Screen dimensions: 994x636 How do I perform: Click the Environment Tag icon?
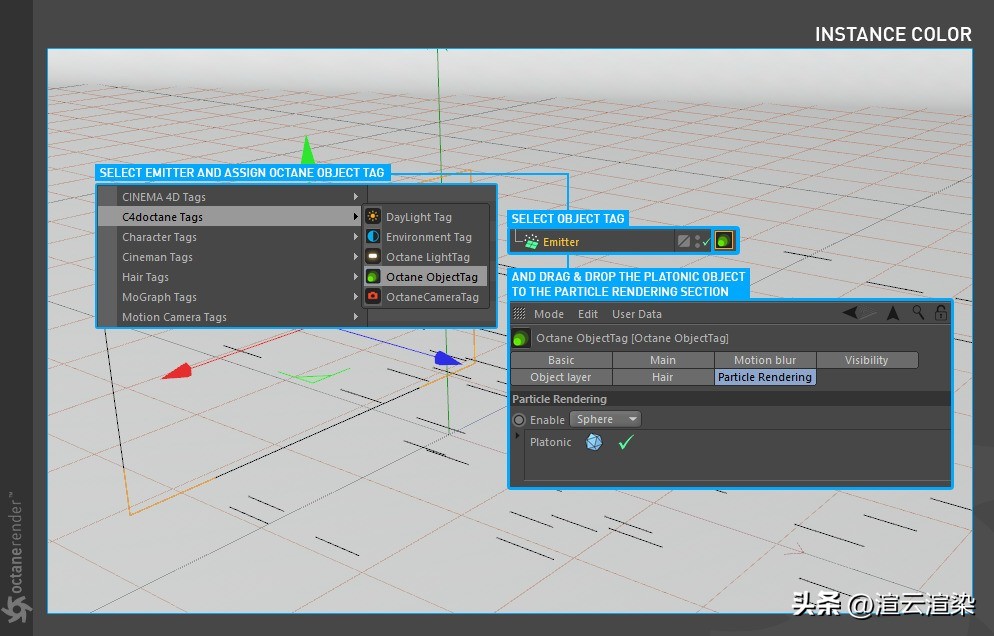point(371,237)
